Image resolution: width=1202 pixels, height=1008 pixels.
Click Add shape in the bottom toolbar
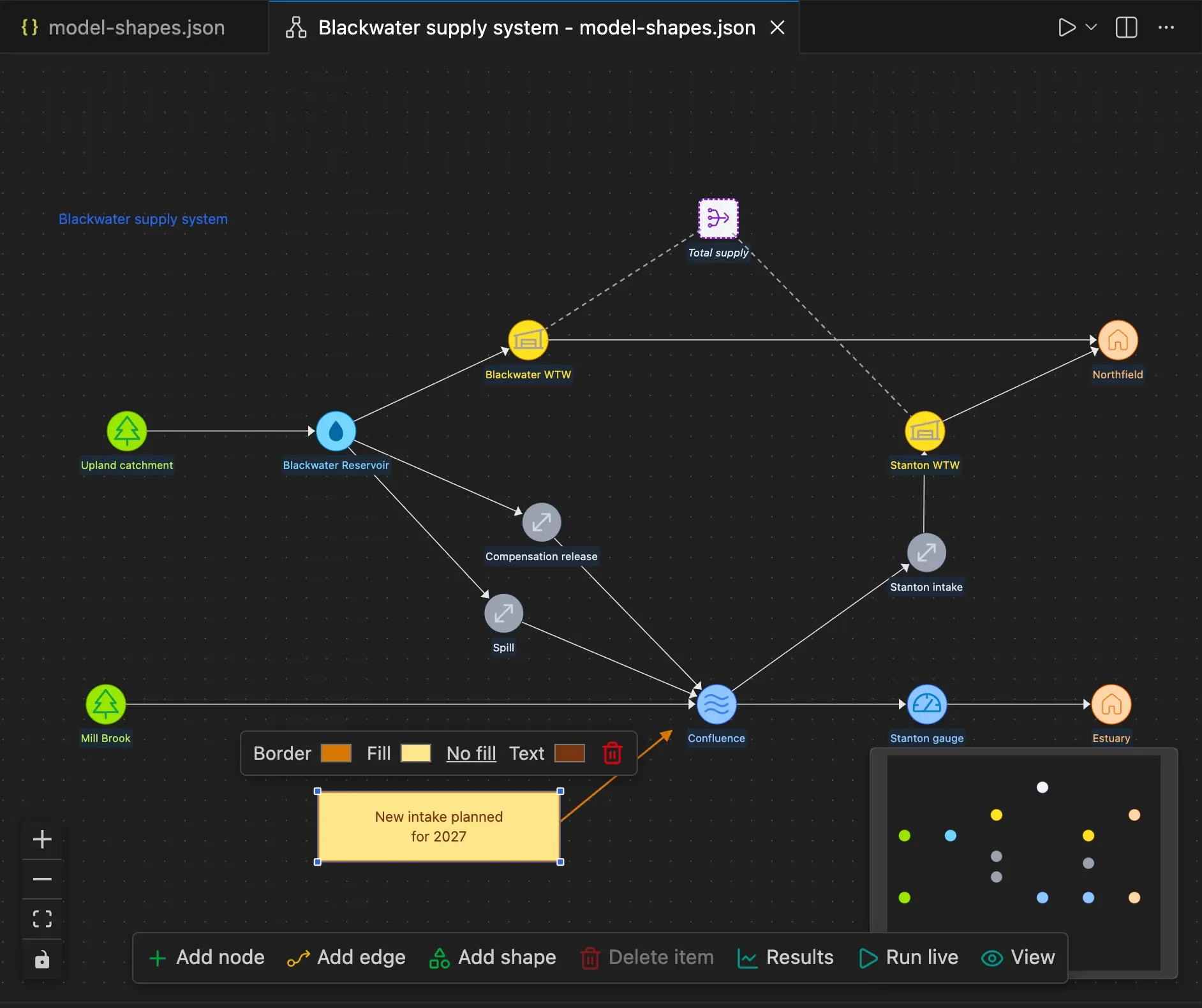493,958
